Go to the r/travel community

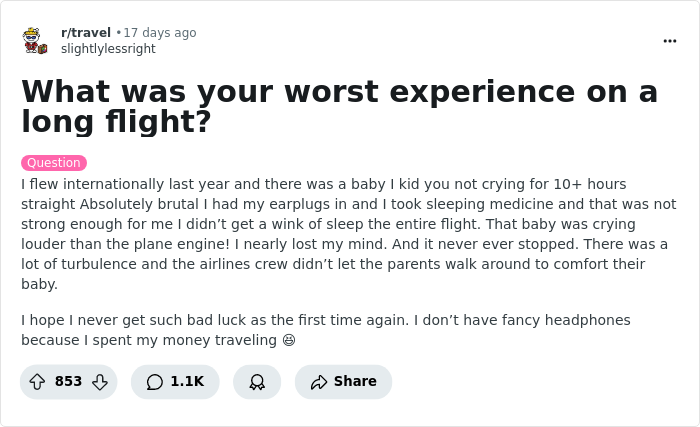(x=86, y=33)
